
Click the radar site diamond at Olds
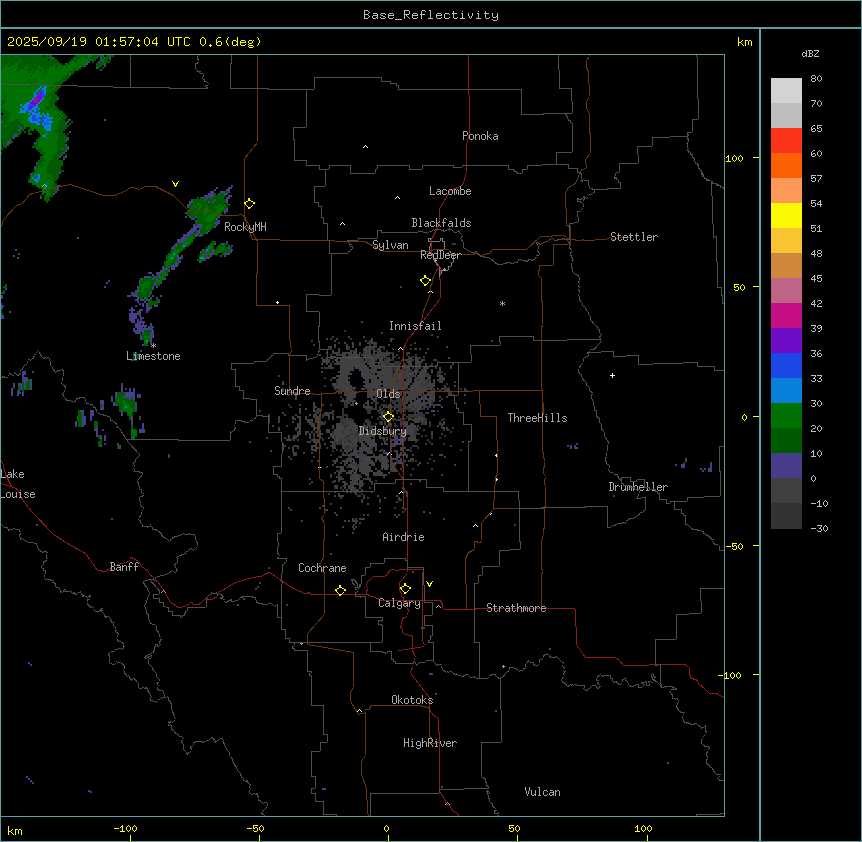(x=388, y=417)
